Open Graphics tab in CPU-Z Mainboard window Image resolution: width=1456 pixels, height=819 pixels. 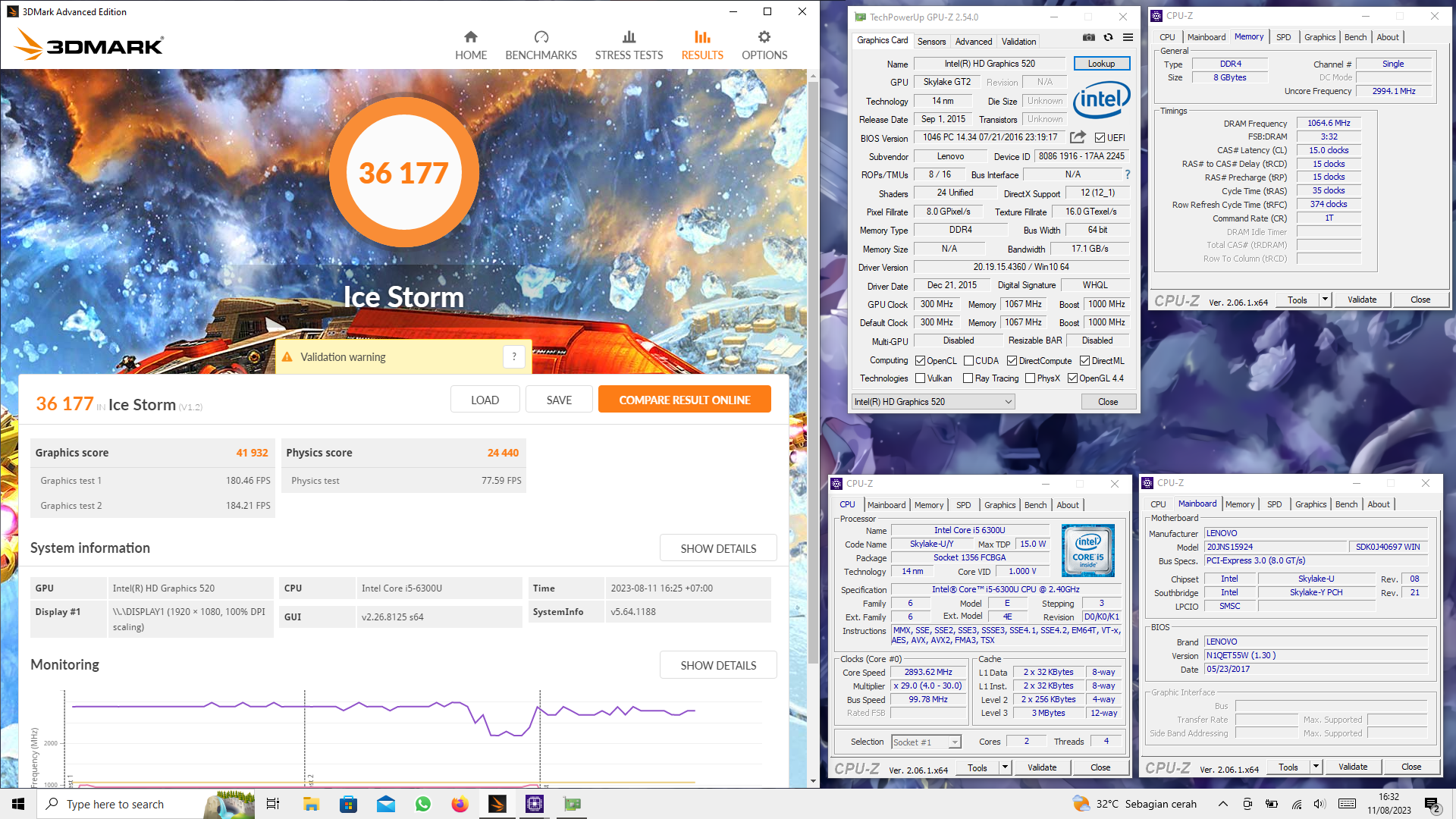click(x=1310, y=504)
